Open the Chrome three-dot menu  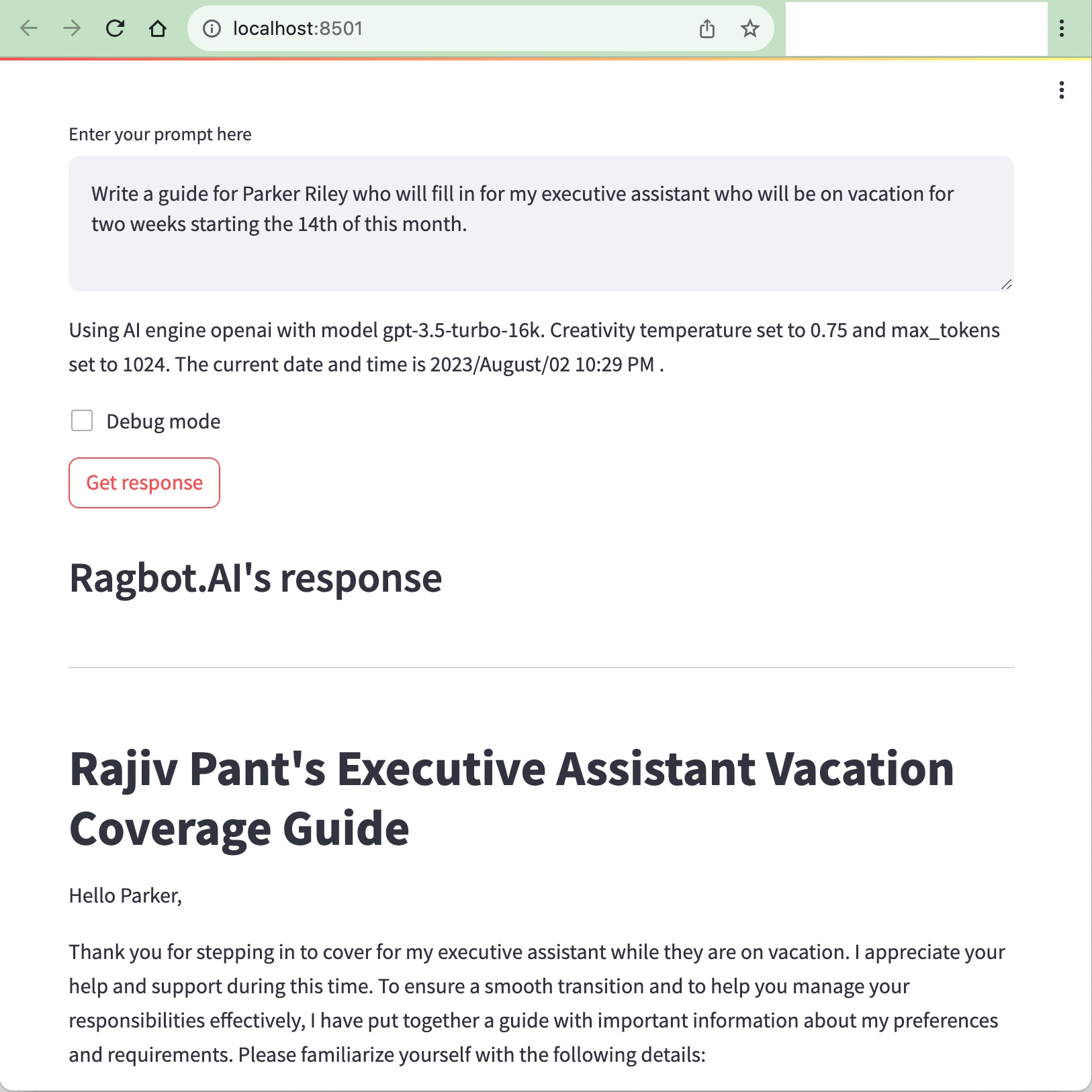pos(1061,28)
